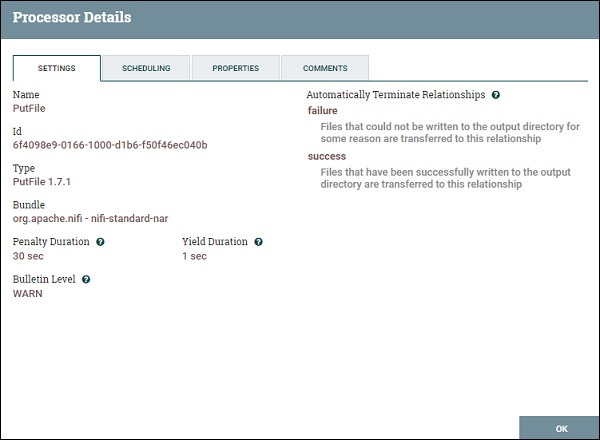The height and width of the screenshot is (440, 600).
Task: Click the OK button
Action: (x=559, y=428)
